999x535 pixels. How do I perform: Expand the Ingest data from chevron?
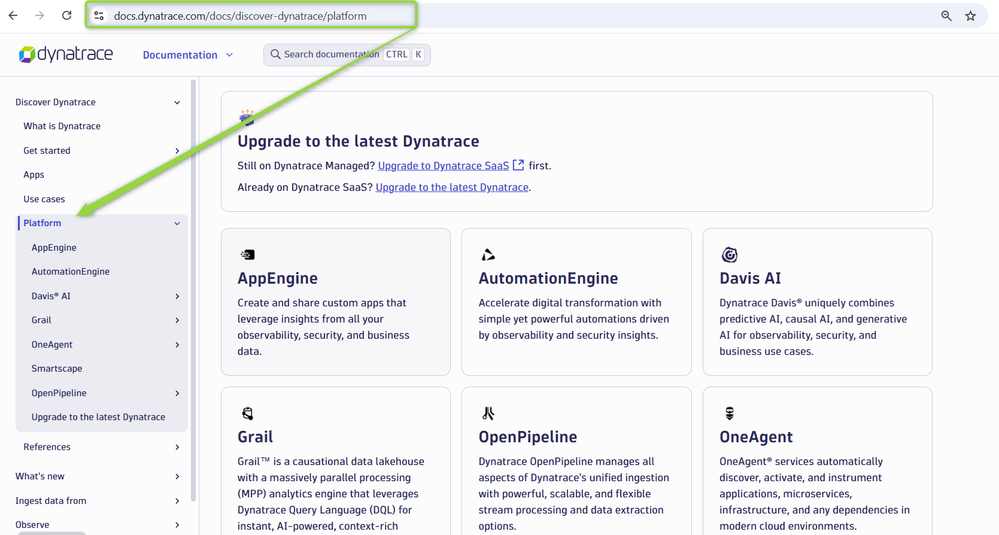(x=177, y=501)
